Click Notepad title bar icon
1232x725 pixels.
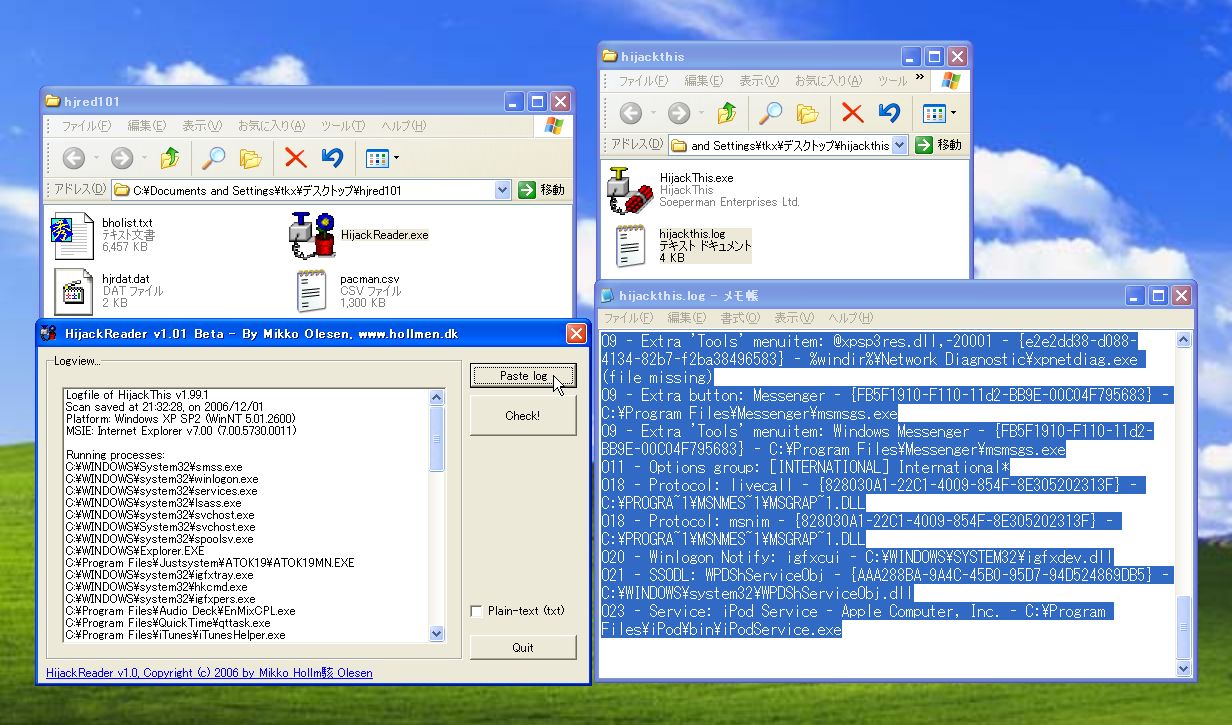609,295
